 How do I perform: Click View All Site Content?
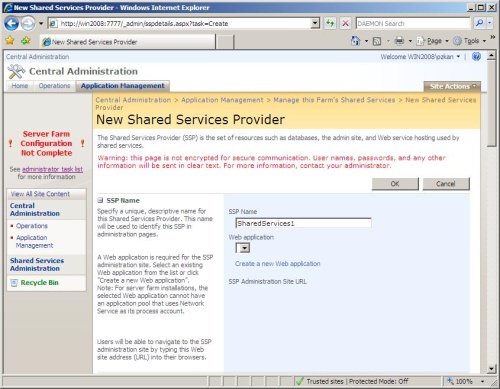[40, 194]
